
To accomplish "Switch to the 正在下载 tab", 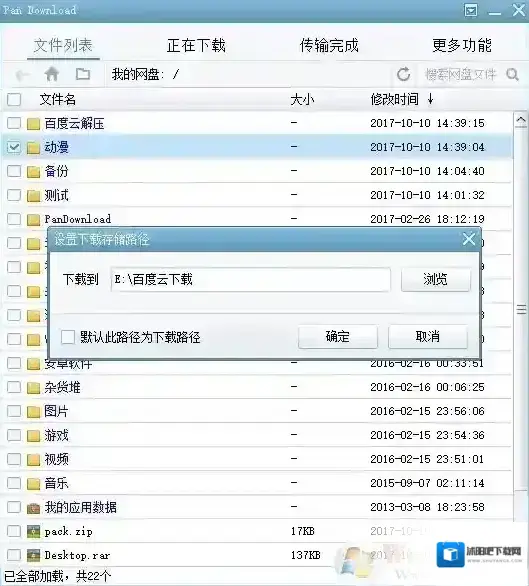I will pos(196,46).
